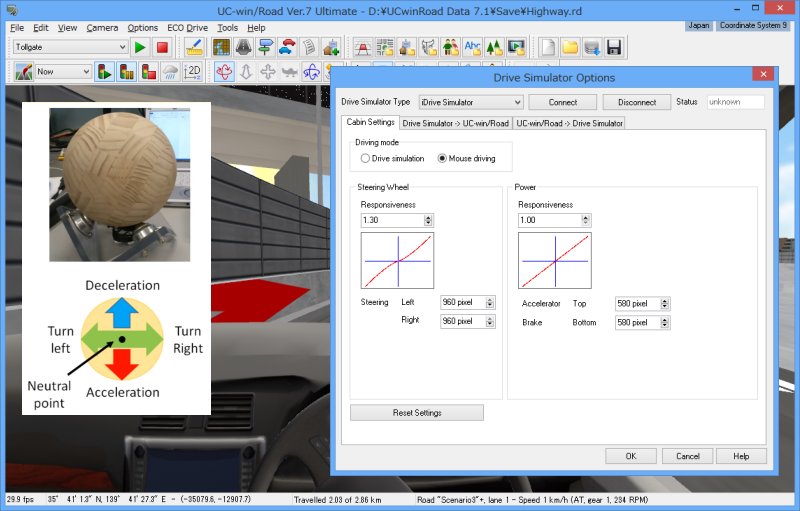The image size is (800, 511).
Task: Save project with the floppy disk icon
Action: tap(614, 47)
